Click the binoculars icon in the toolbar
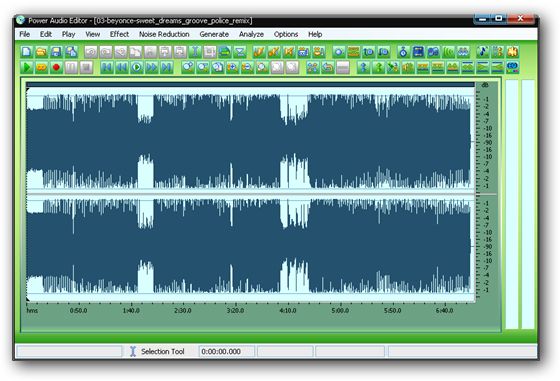This screenshot has width=560, height=381. (463, 52)
